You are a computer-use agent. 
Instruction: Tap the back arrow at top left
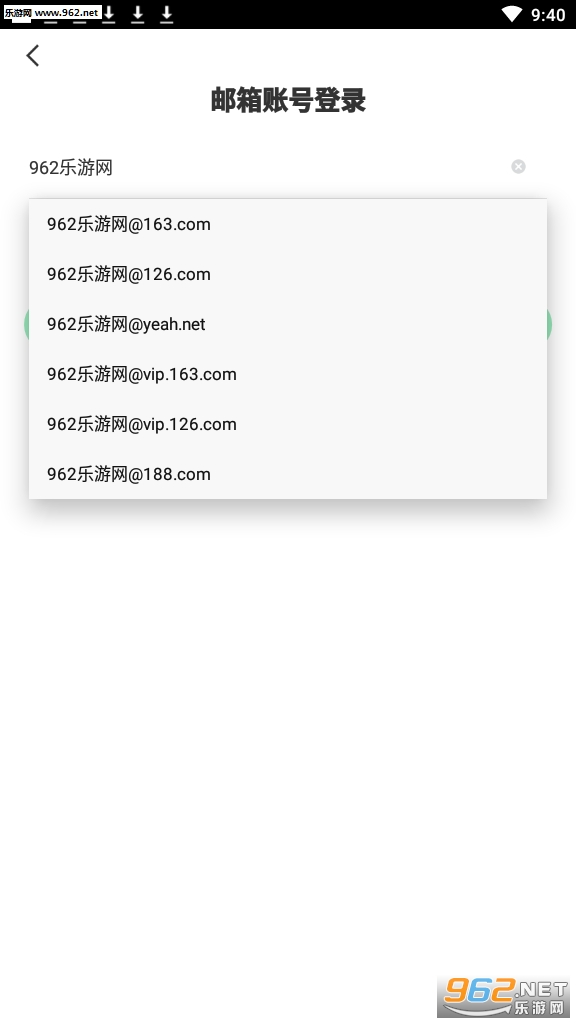(x=33, y=56)
